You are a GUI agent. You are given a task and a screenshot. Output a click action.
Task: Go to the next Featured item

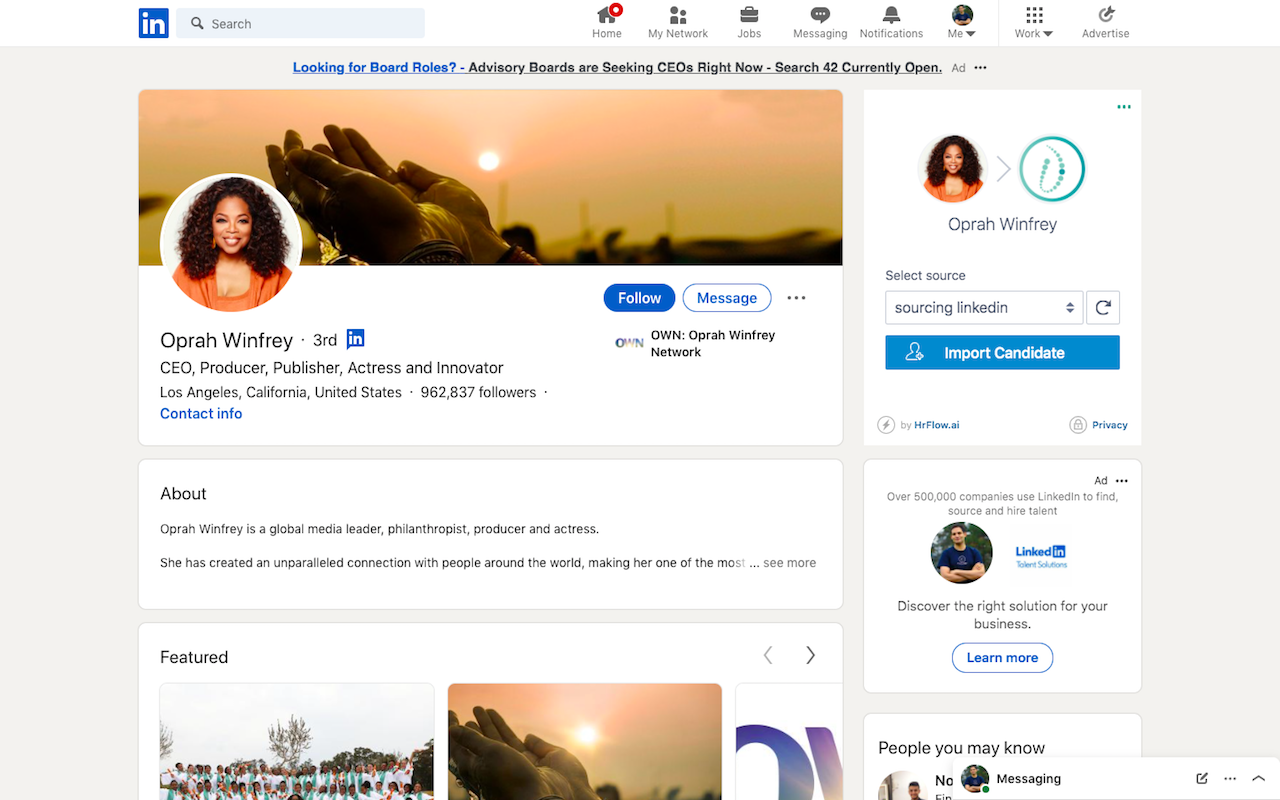coord(810,655)
